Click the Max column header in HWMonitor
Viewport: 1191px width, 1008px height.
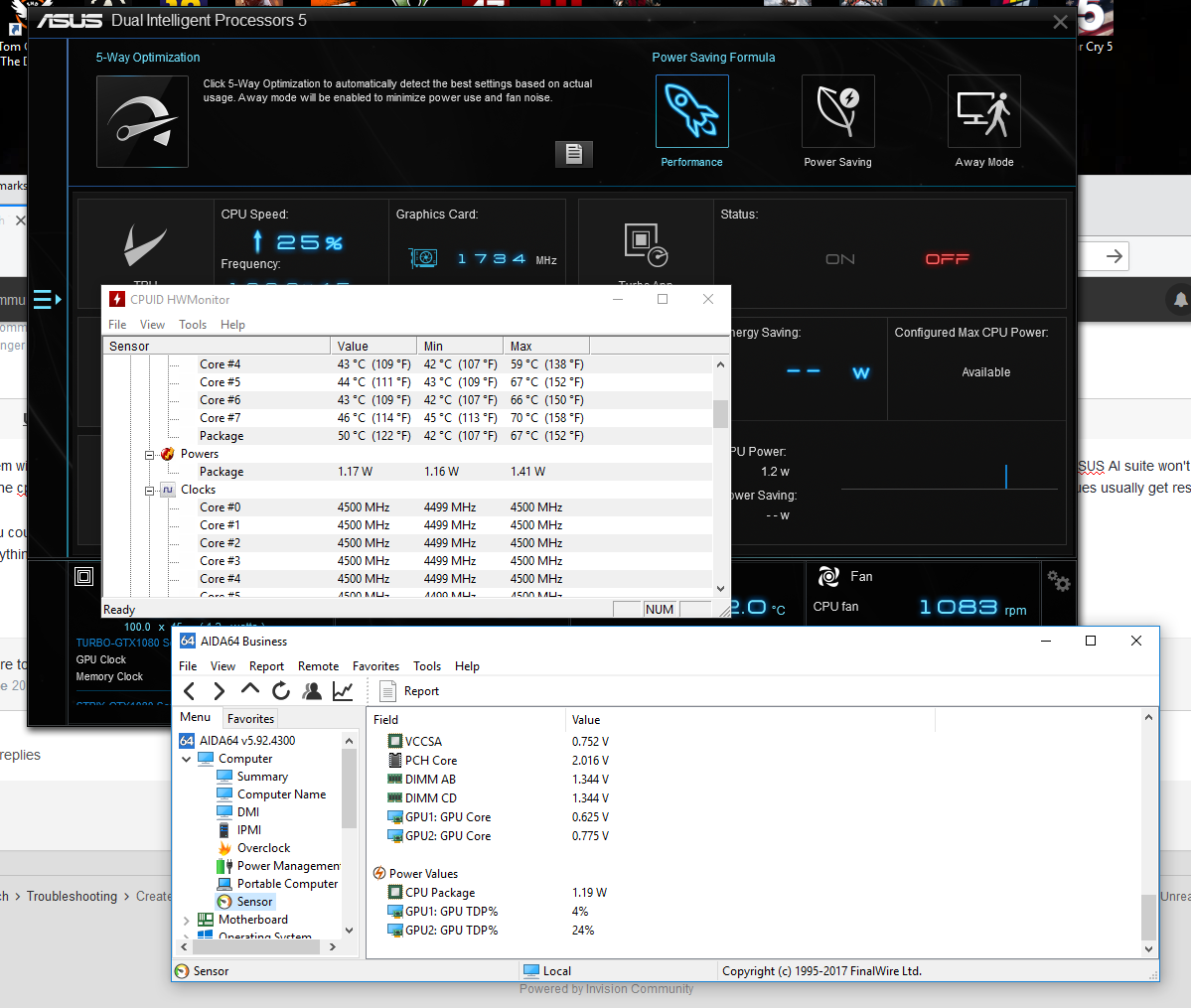546,347
